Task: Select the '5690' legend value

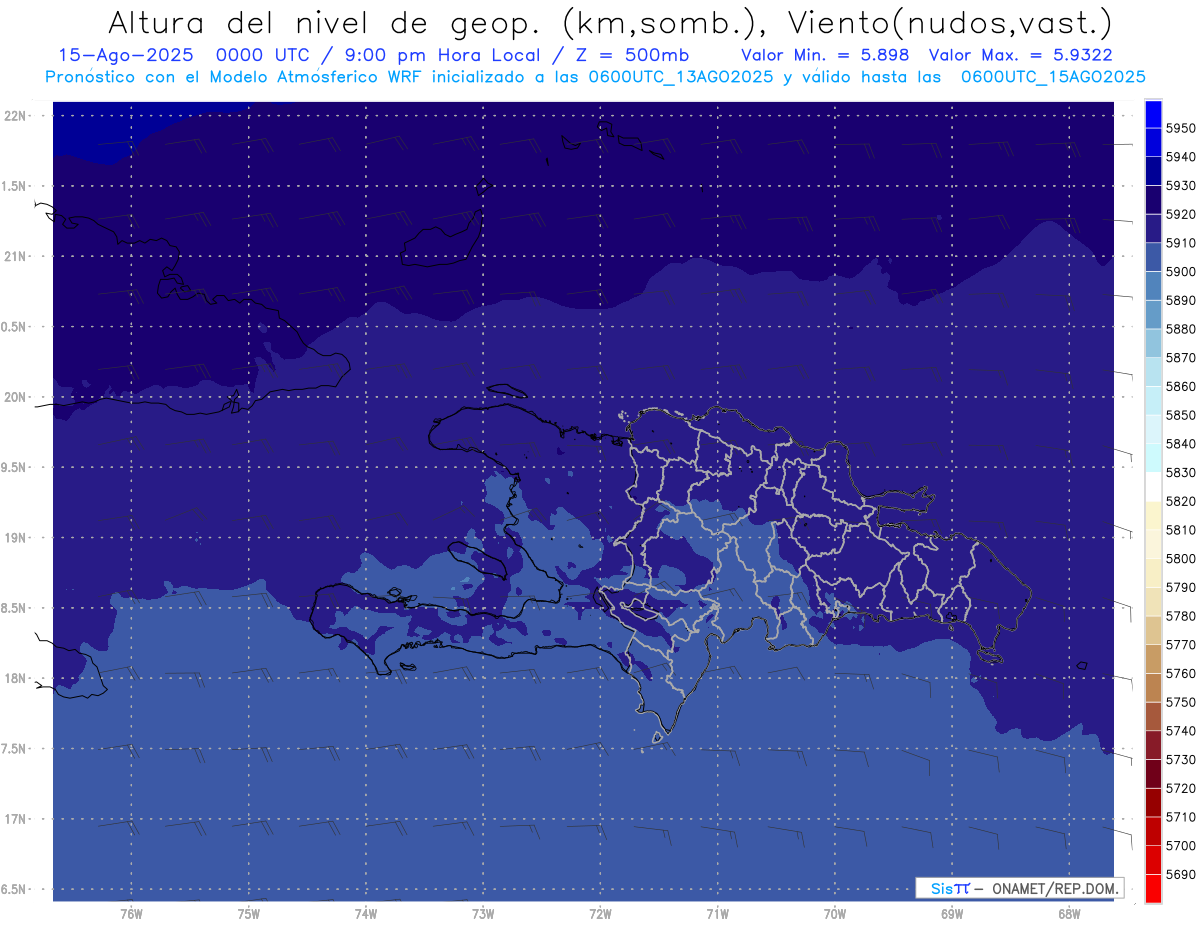Action: [x=1182, y=874]
